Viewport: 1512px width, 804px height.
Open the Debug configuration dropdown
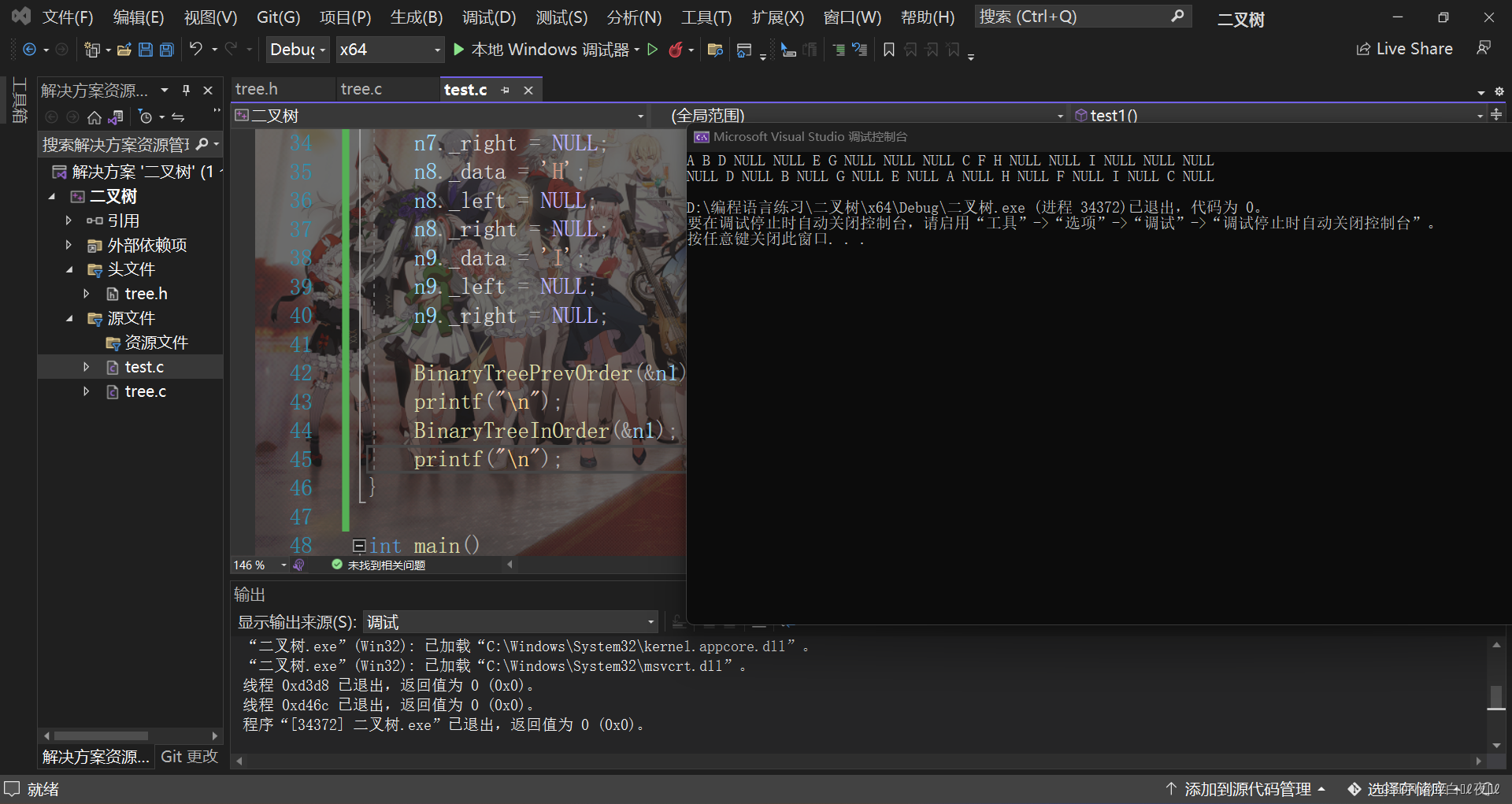298,50
